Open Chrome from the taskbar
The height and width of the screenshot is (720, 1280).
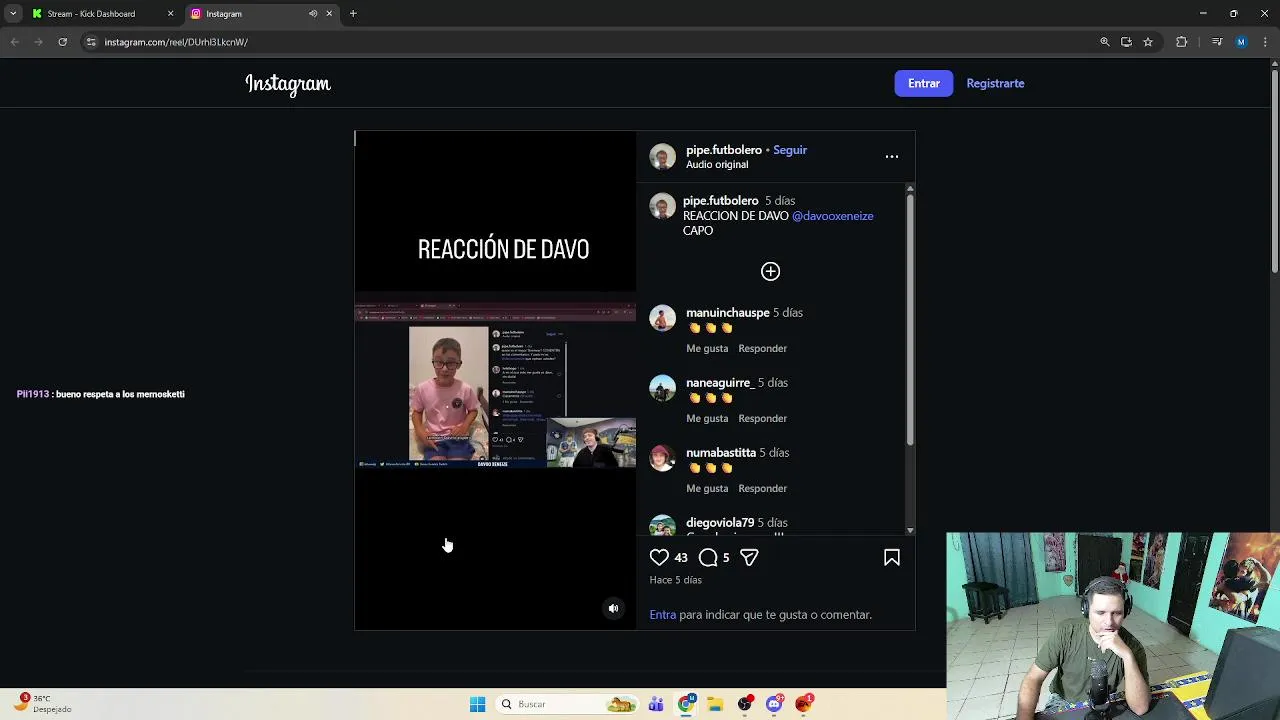[x=686, y=704]
